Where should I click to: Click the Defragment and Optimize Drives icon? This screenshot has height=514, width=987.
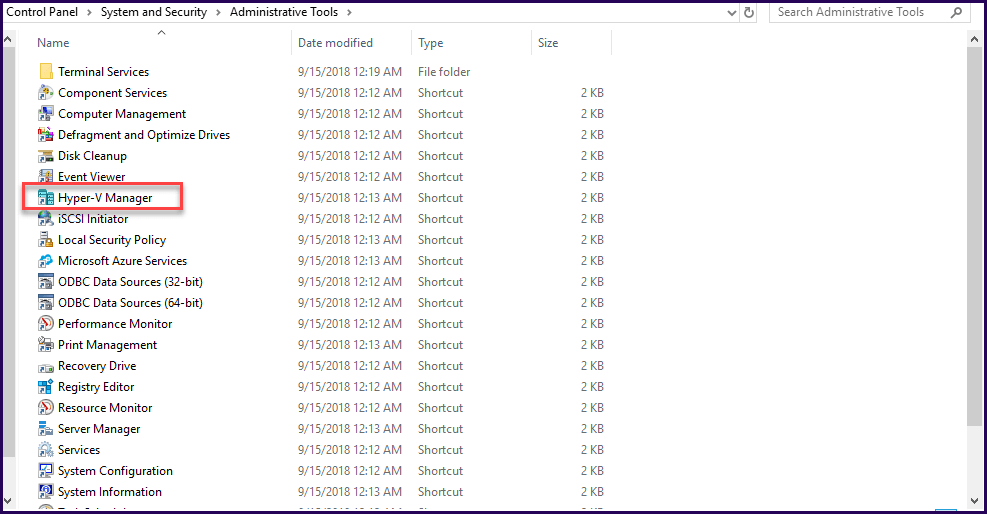click(46, 135)
